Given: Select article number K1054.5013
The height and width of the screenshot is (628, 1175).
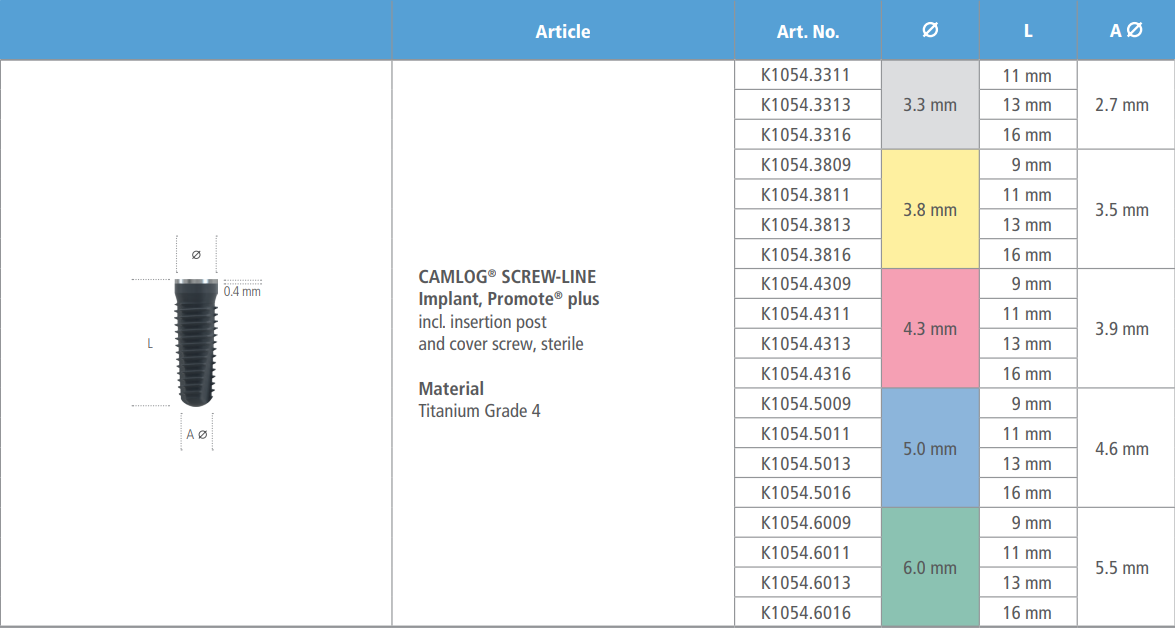Looking at the screenshot, I should click(806, 463).
